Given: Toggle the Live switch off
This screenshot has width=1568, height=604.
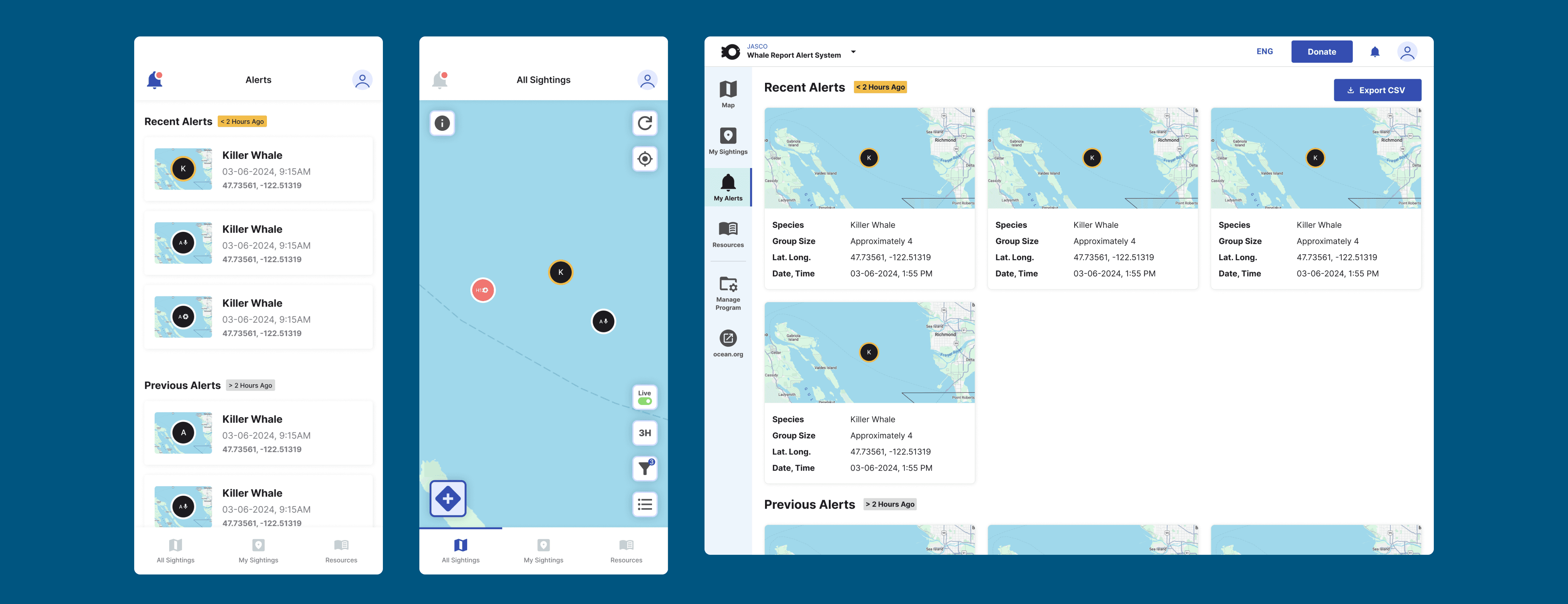Looking at the screenshot, I should click(645, 401).
